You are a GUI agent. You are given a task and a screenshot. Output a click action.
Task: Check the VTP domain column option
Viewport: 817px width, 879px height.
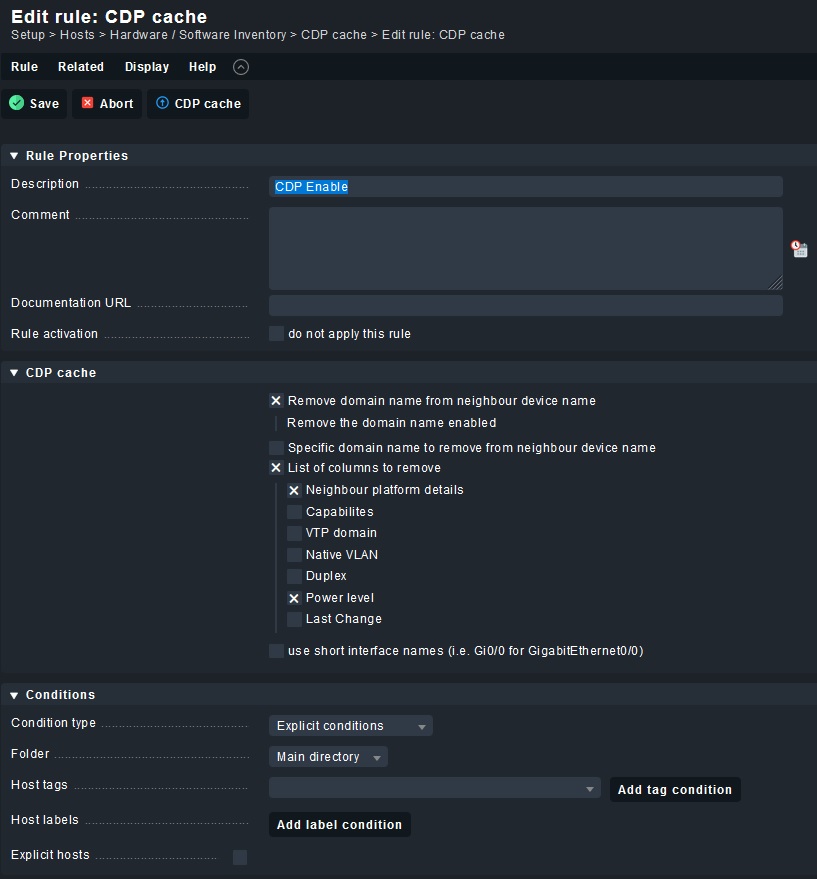(x=294, y=533)
